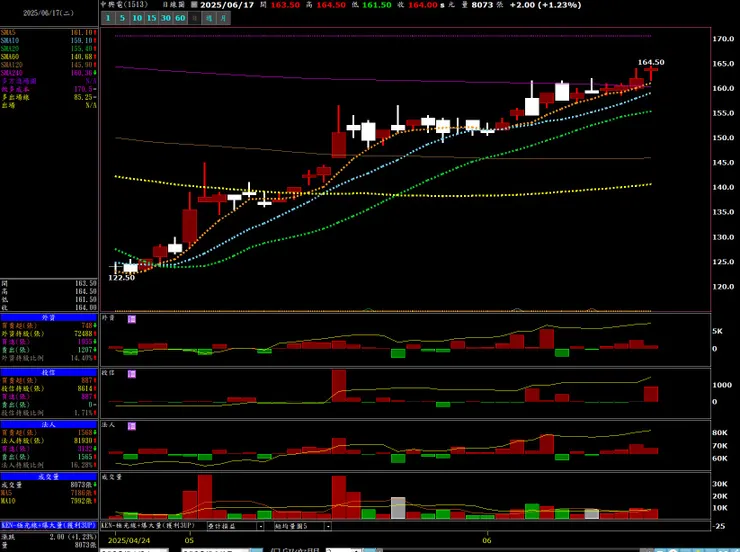Viewport: 740px width, 552px height.
Task: Click the +2.00 (+1.23%) change in header
Action: [545, 5]
